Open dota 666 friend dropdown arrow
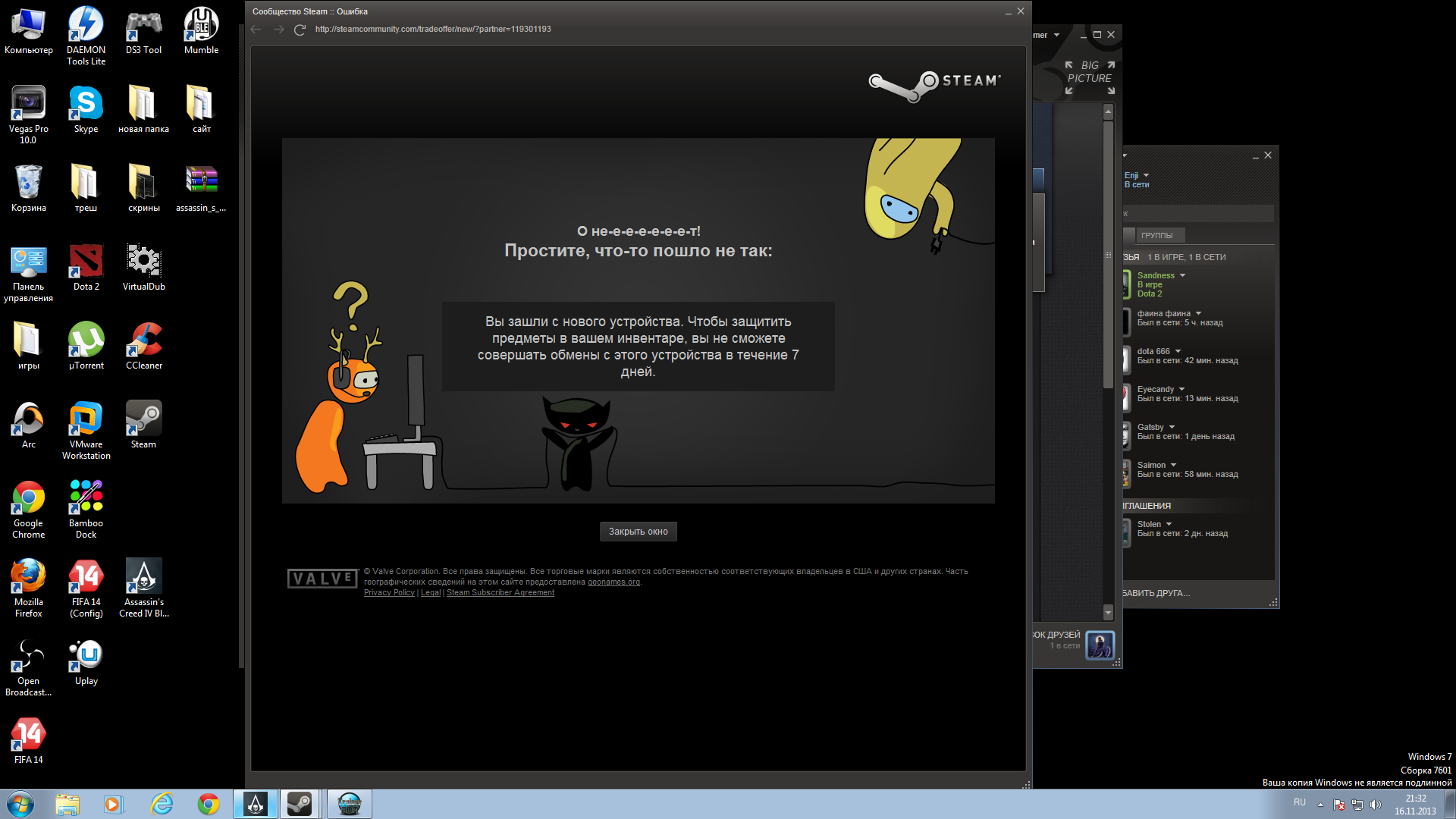 (1178, 351)
